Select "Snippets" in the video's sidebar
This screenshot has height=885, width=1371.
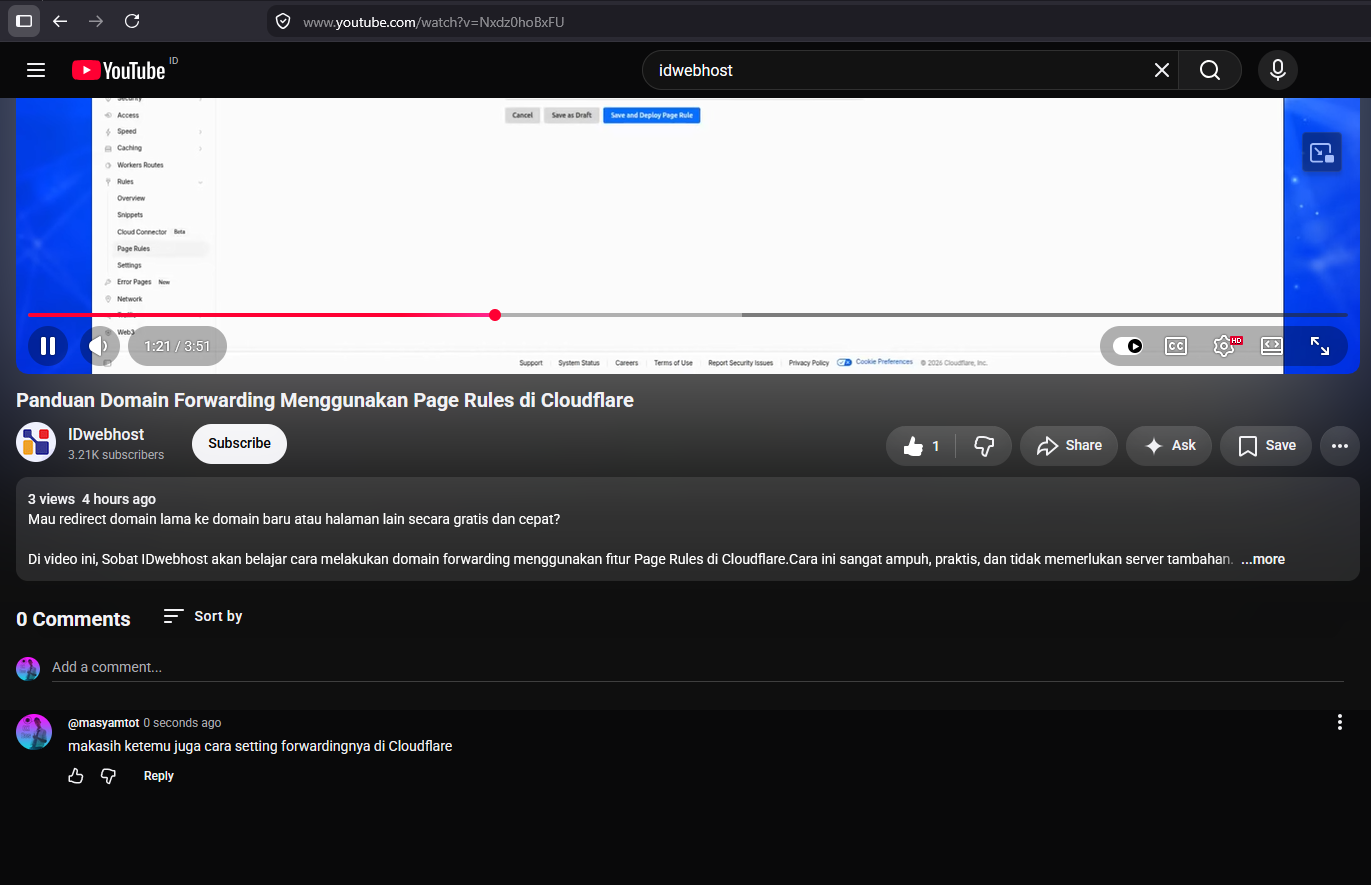click(130, 215)
